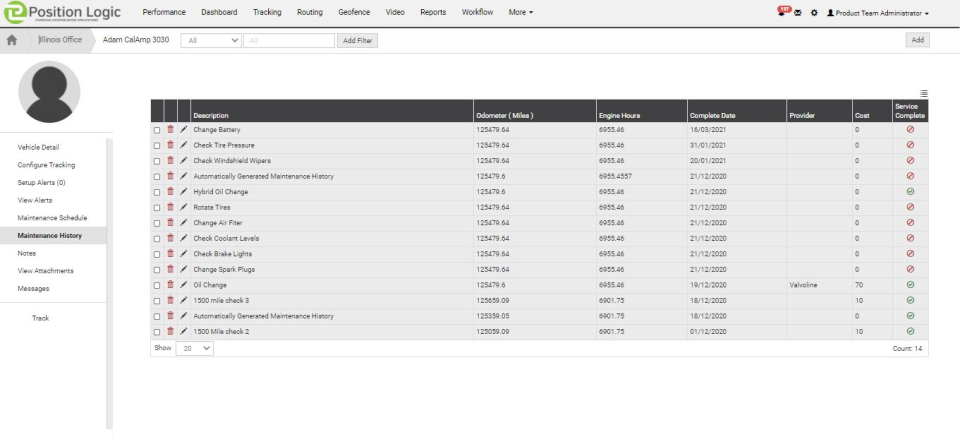Edit the Oil Change record
Screen dimensions: 960x437
pyautogui.click(x=184, y=285)
